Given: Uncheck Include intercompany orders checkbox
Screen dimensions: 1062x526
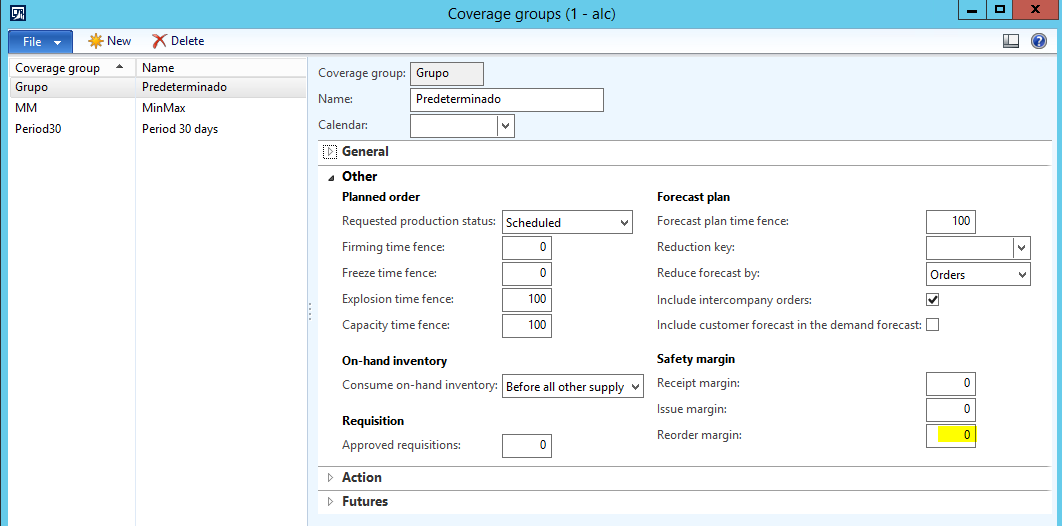Looking at the screenshot, I should coord(933,299).
